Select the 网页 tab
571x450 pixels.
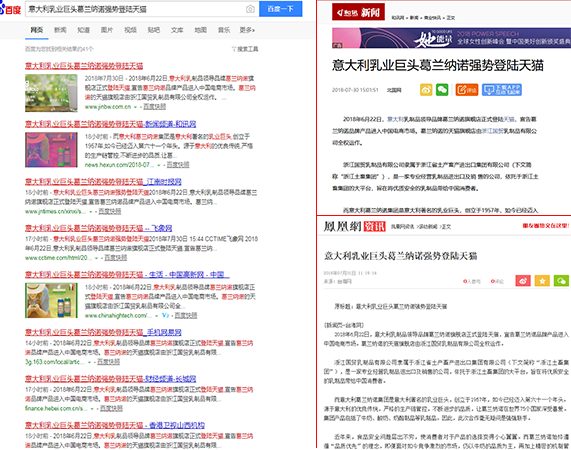[36, 30]
